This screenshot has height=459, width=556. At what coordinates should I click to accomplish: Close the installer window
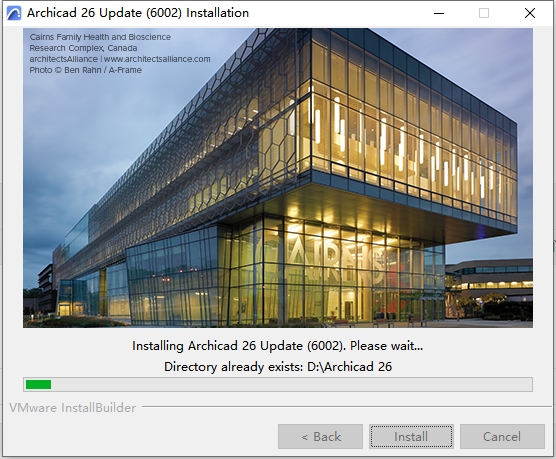tap(530, 13)
